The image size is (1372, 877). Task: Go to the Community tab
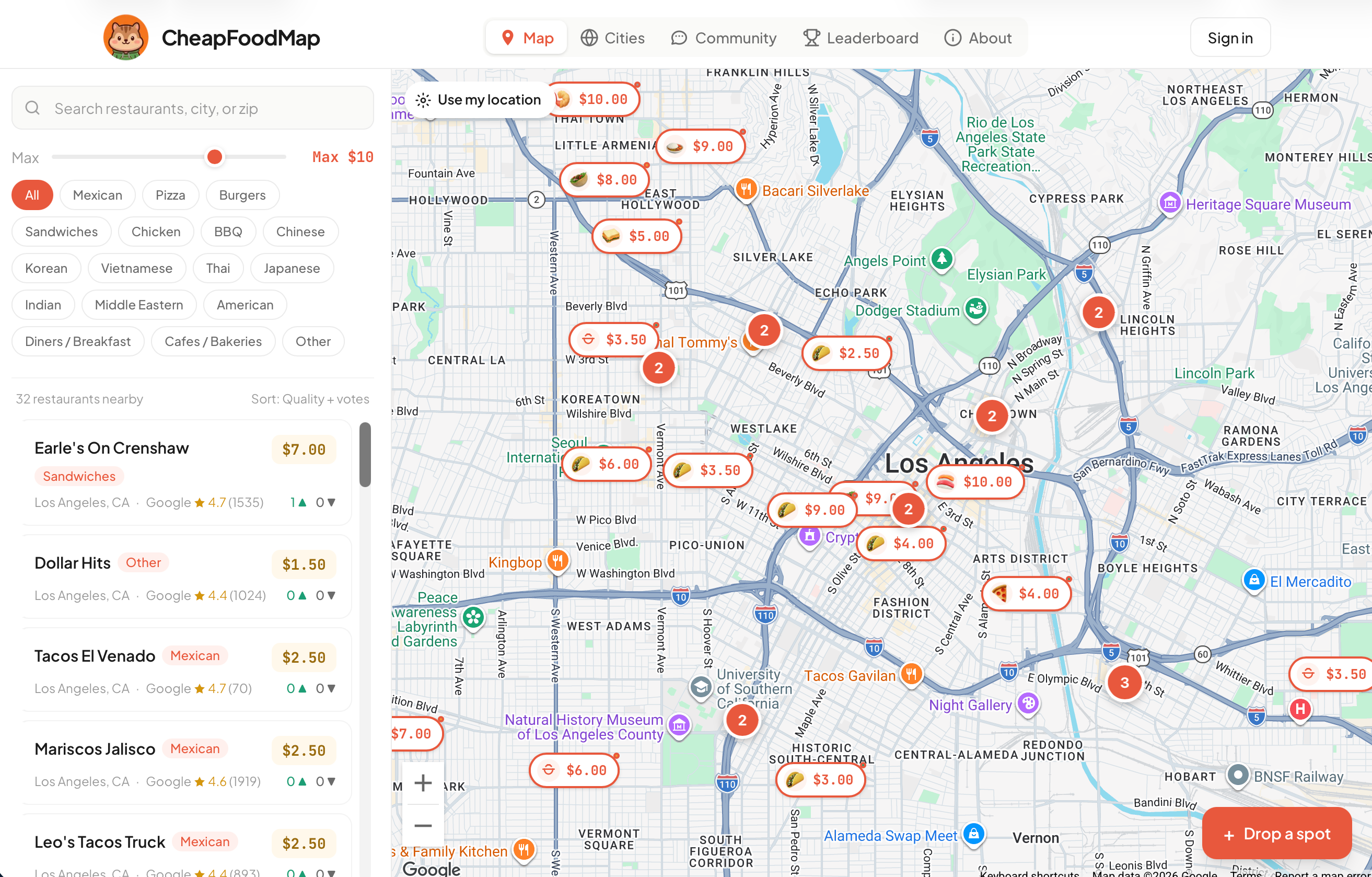(724, 38)
